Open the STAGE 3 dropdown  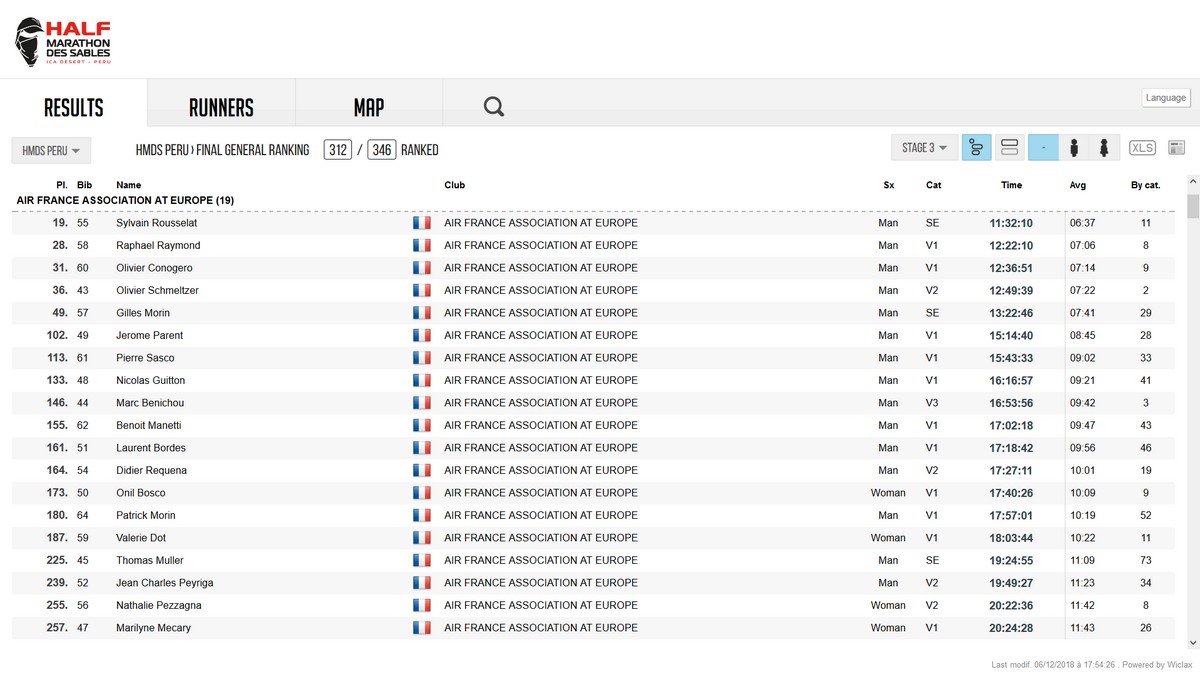click(x=925, y=148)
